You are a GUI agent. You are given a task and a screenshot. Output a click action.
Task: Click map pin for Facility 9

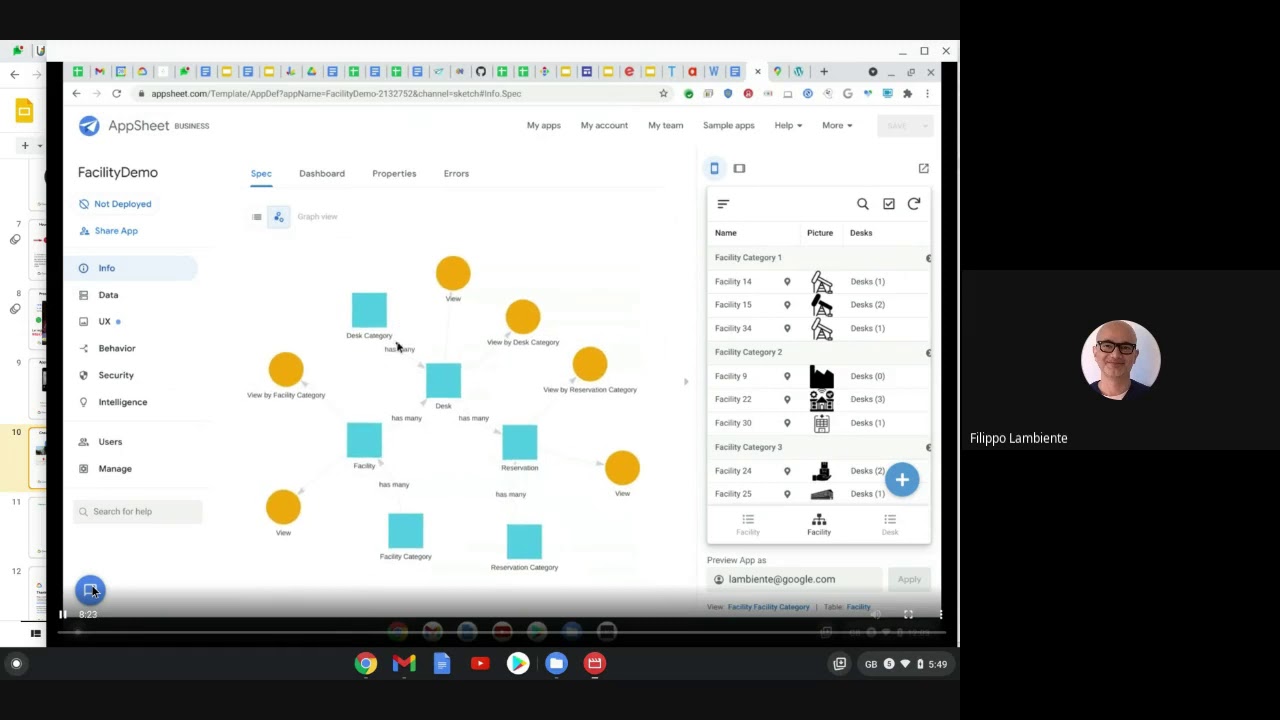[x=787, y=377]
